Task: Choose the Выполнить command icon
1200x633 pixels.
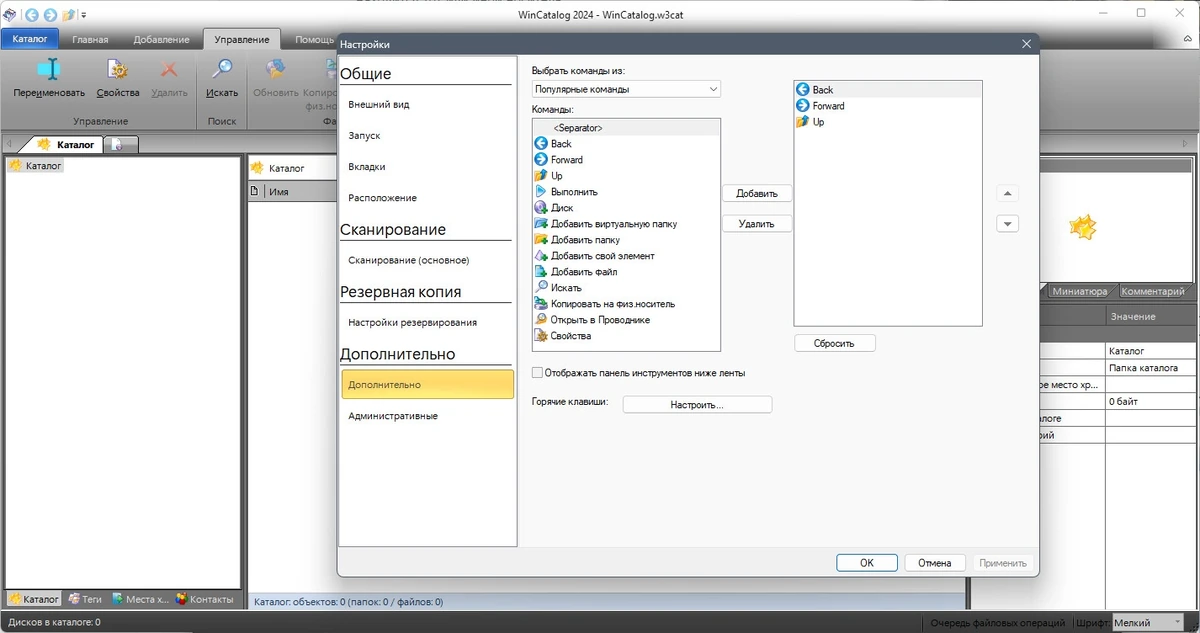Action: pos(541,192)
